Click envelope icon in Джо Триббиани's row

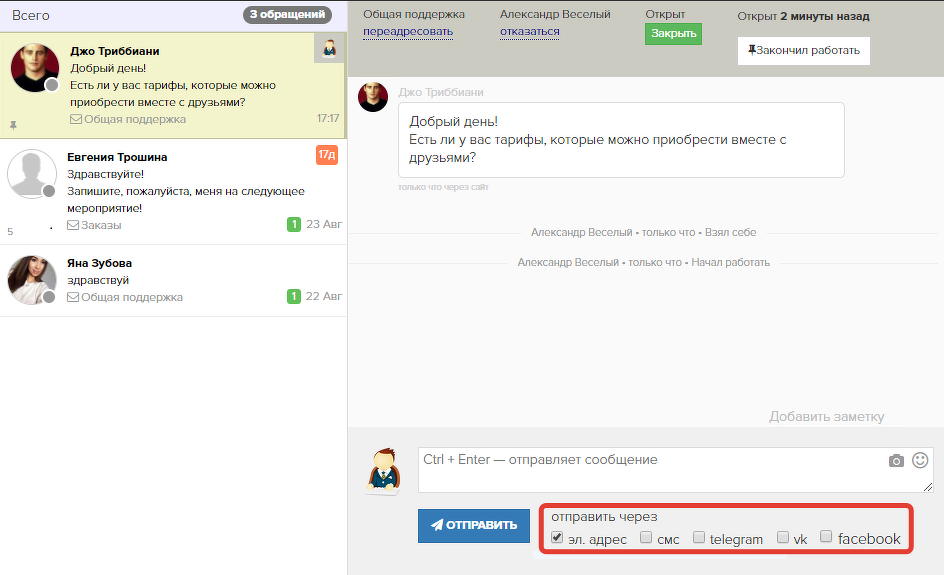76,119
